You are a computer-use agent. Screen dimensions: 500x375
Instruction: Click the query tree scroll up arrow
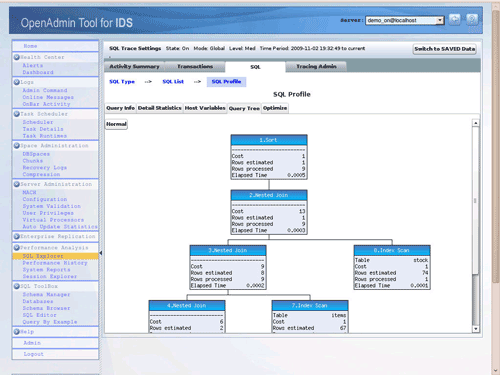click(476, 123)
